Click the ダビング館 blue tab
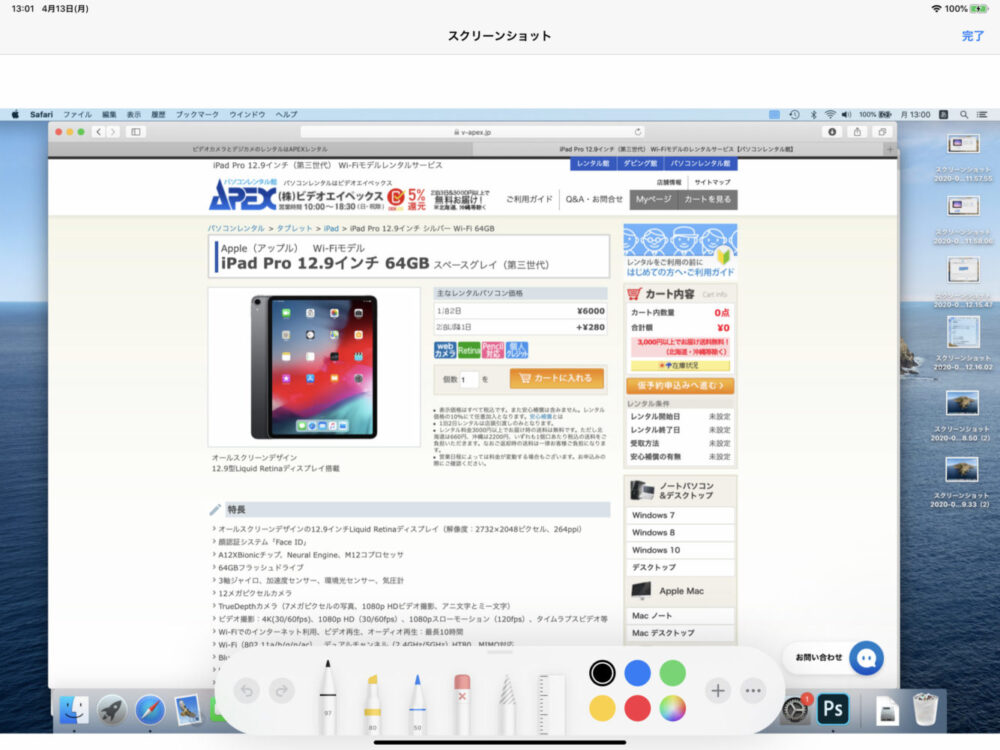This screenshot has height=750, width=1000. 640,164
